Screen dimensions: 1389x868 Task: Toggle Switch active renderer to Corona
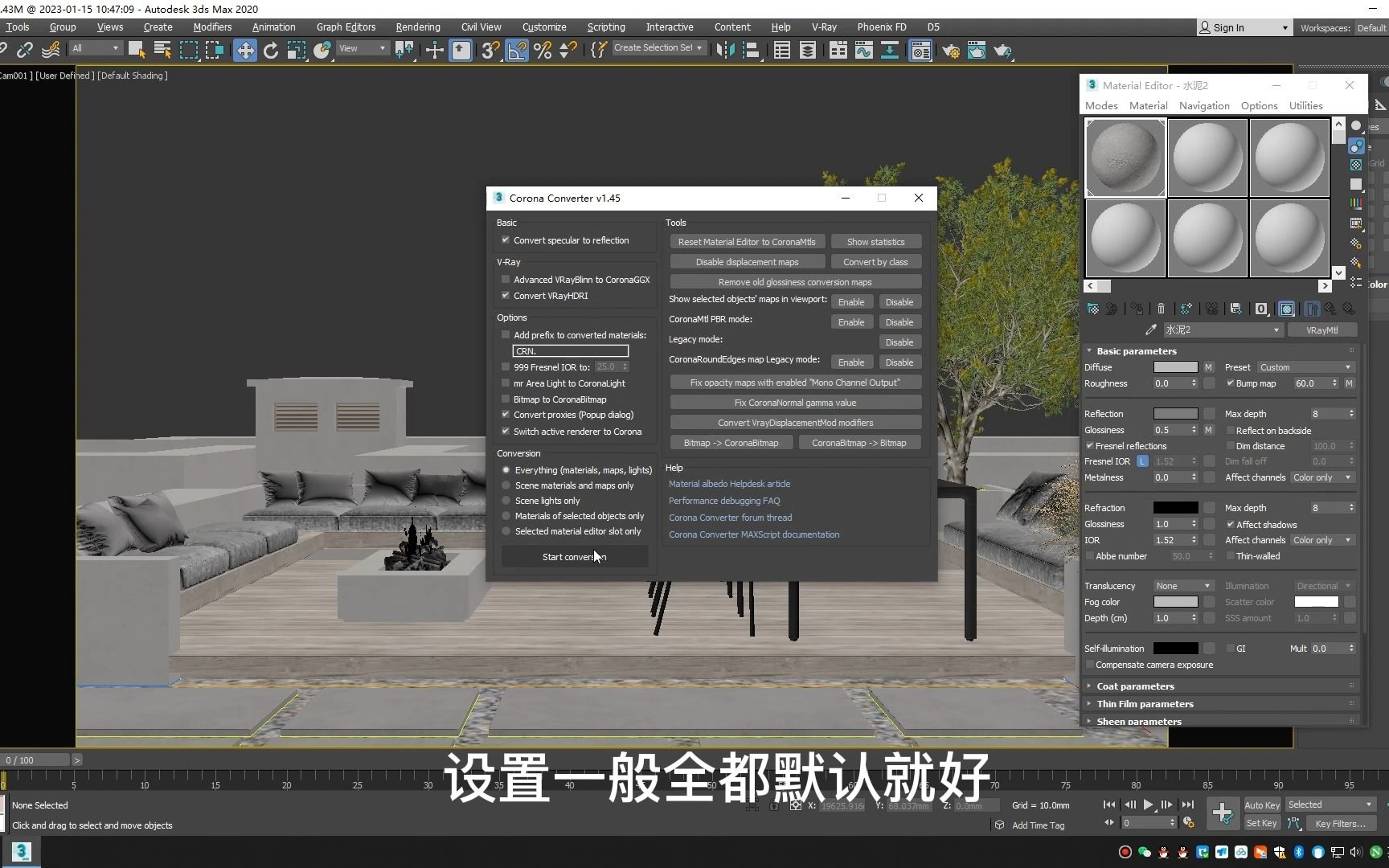[x=506, y=432]
